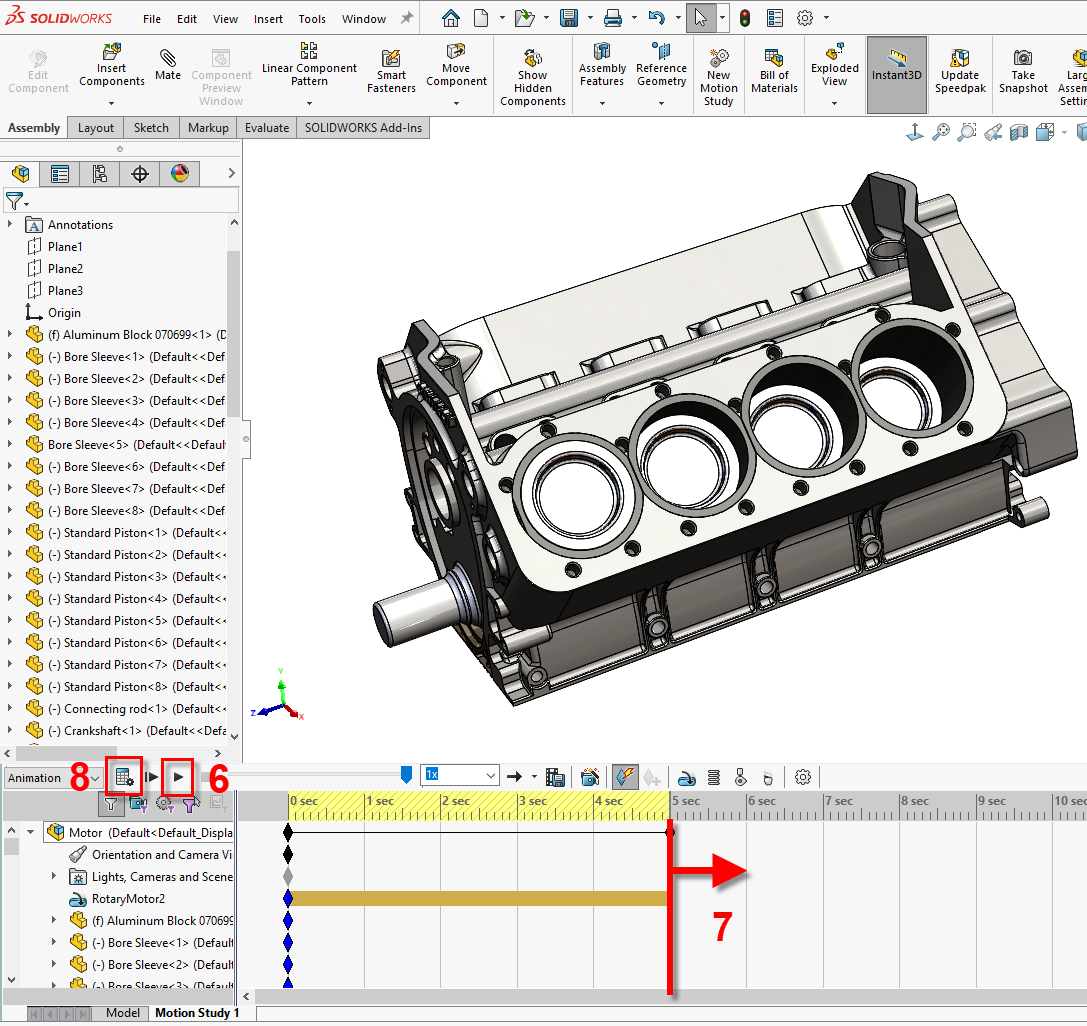This screenshot has width=1087, height=1026.
Task: Toggle Instant3D mode
Action: 896,74
